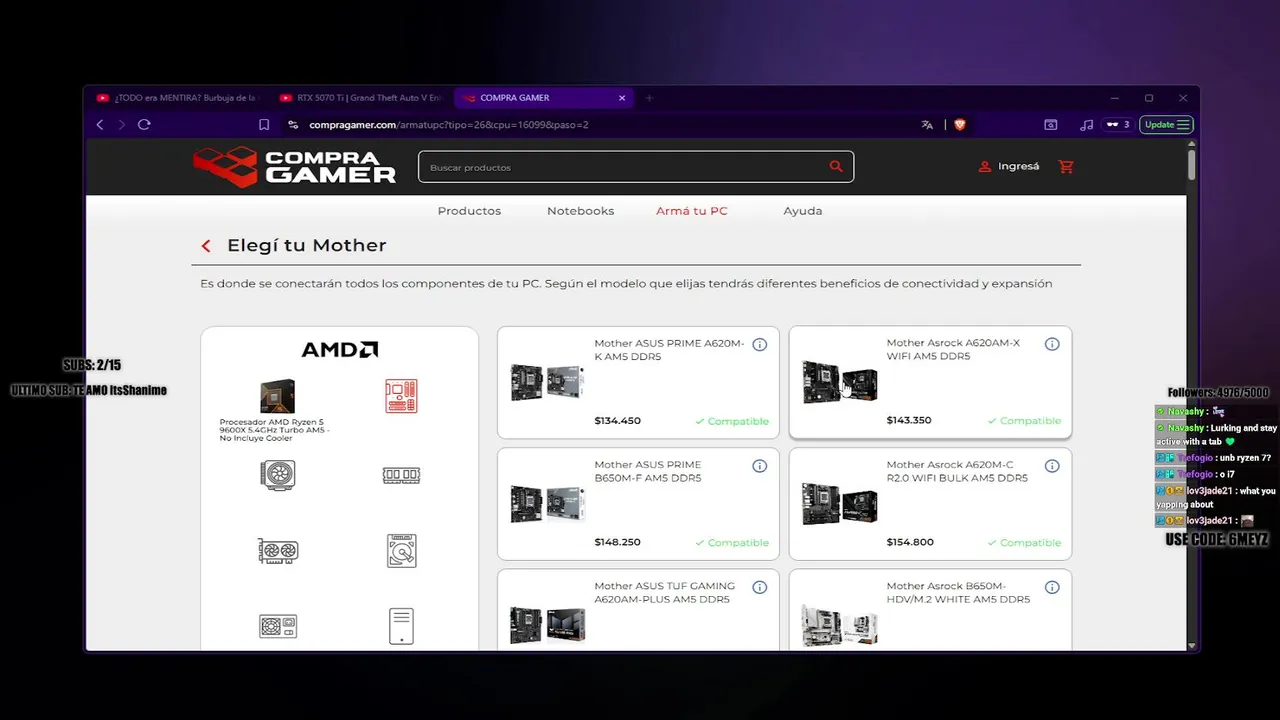Click the compragamer.com address bar URL
The height and width of the screenshot is (720, 1280).
pos(448,125)
